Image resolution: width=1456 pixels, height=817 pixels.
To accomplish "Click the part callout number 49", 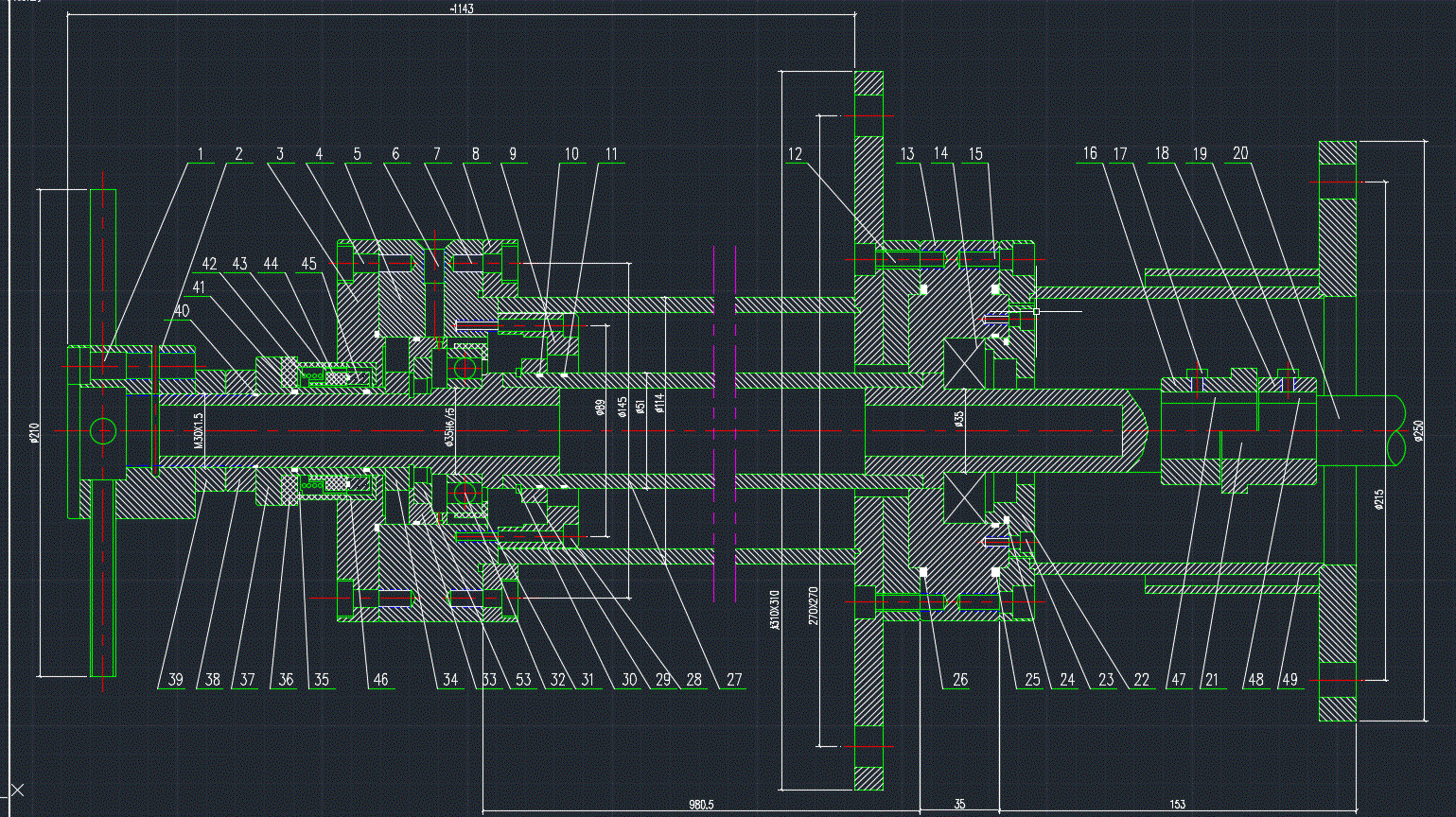I will 1290,680.
